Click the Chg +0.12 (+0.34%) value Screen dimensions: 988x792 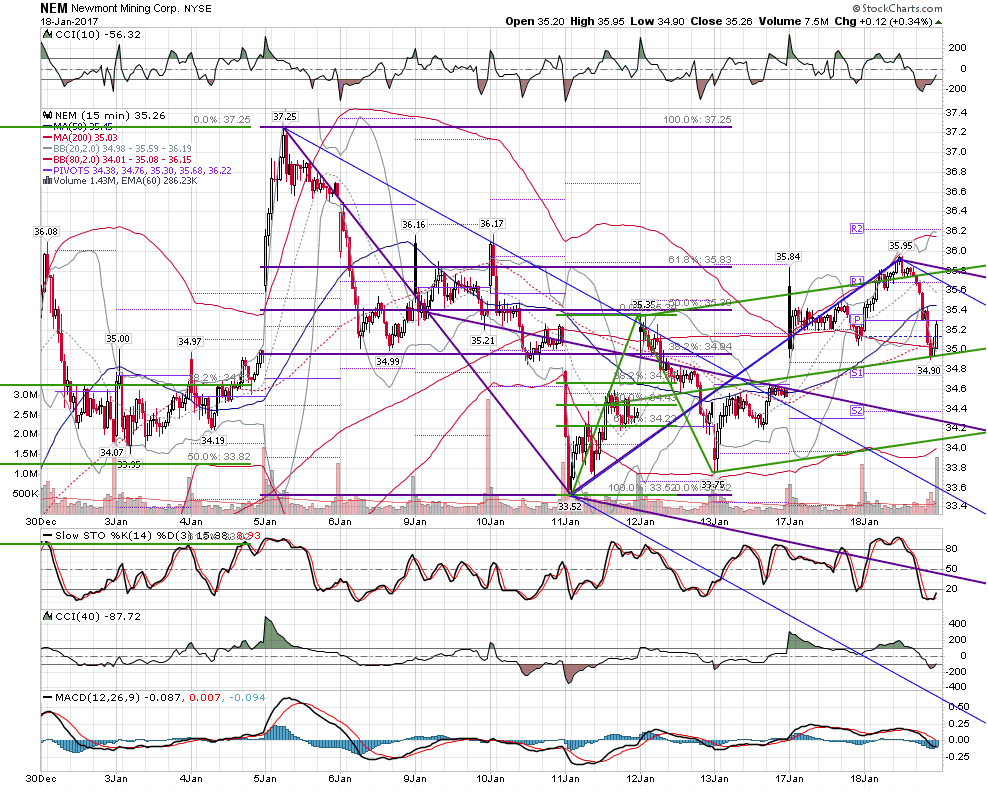(x=883, y=21)
